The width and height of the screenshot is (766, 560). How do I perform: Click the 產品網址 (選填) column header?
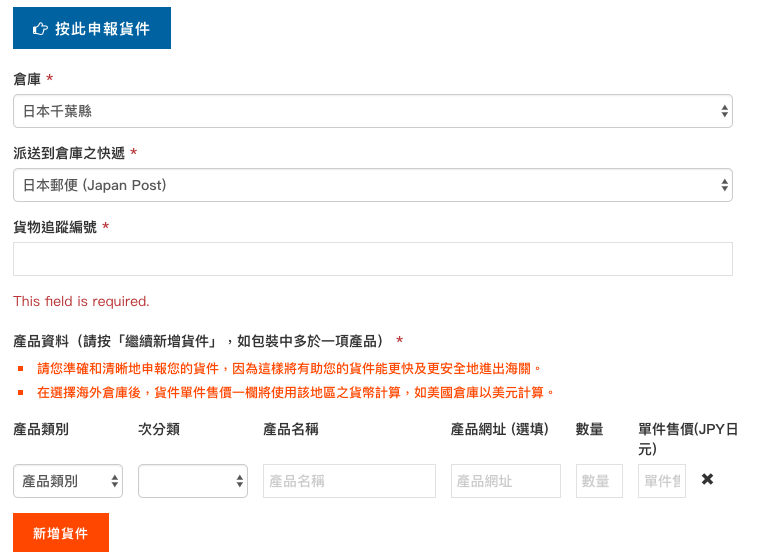pos(499,429)
